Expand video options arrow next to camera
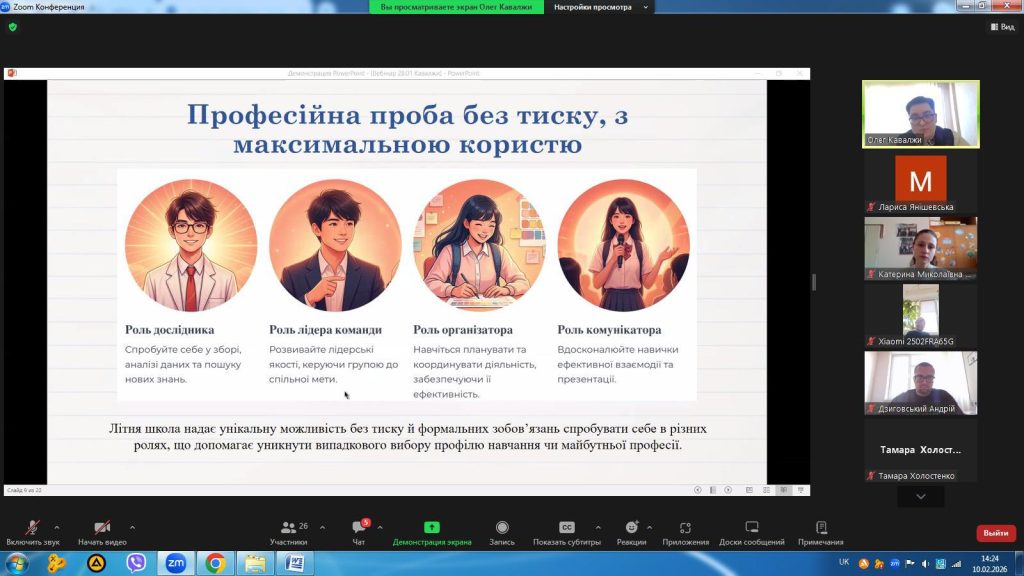The height and width of the screenshot is (576, 1024). pos(132,527)
